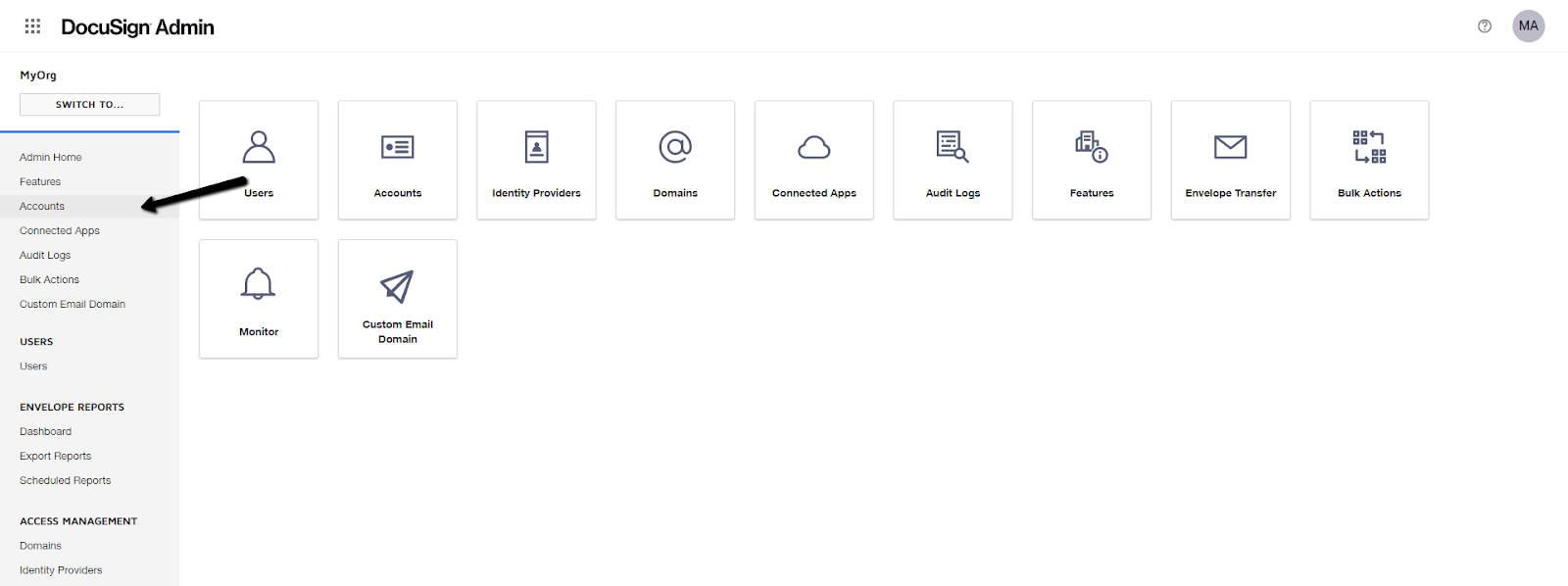Screen dimensions: 1568x586
Task: Open the Monitor bell tile
Action: [x=259, y=299]
